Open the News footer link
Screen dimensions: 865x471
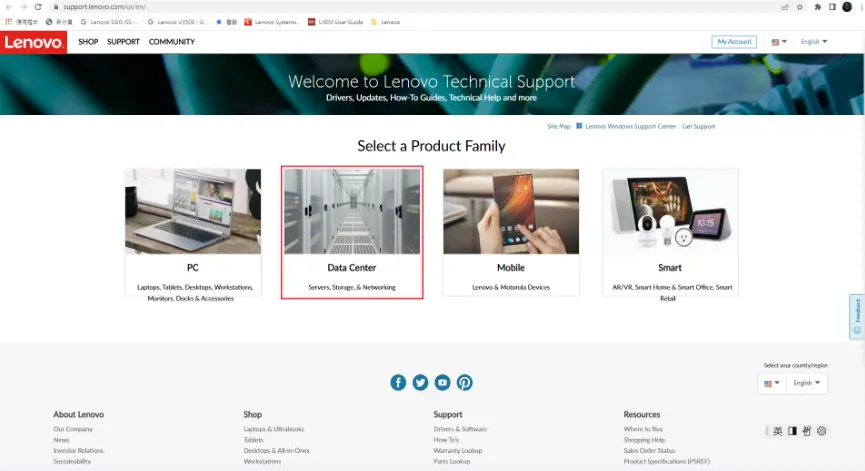tap(61, 440)
